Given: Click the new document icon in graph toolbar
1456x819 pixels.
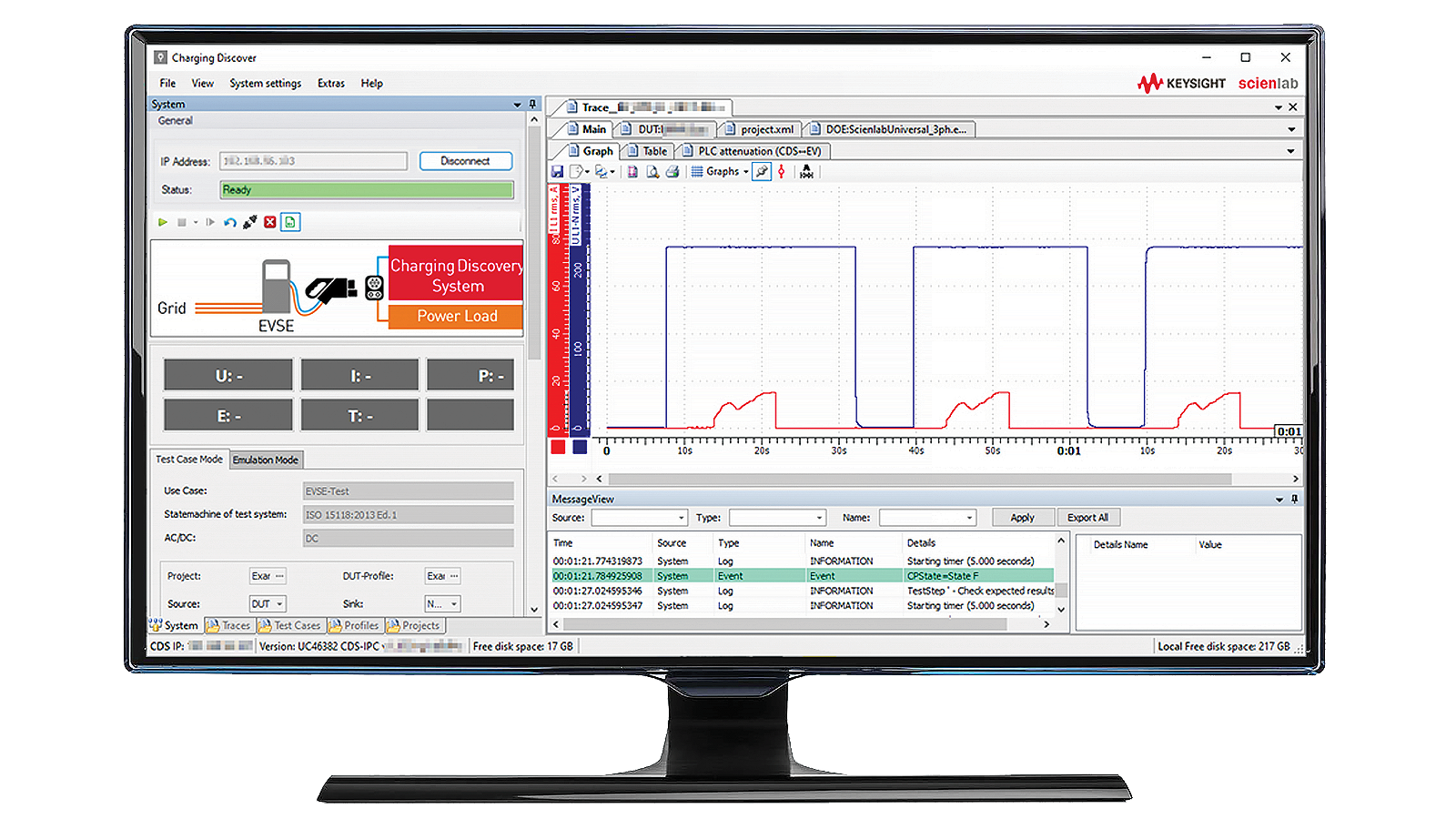Looking at the screenshot, I should pyautogui.click(x=576, y=171).
